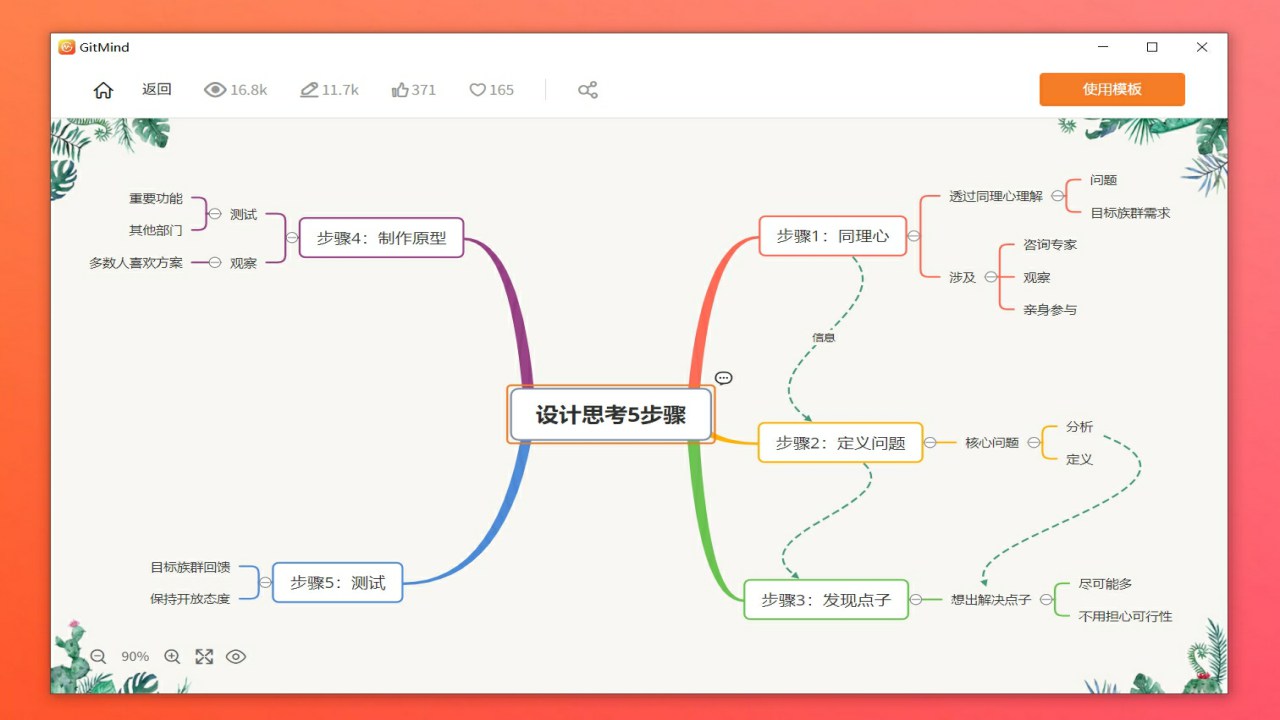Open the share icon
Image resolution: width=1280 pixels, height=720 pixels.
coord(588,90)
